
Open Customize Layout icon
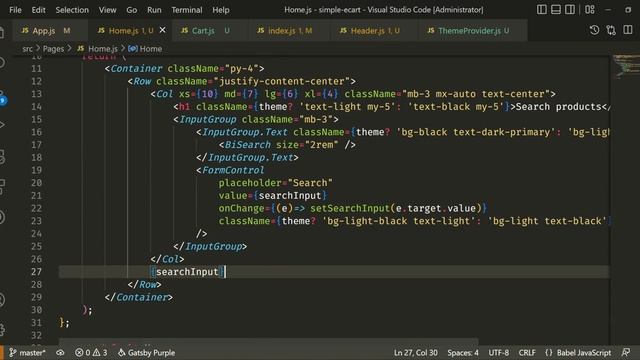(589, 9)
